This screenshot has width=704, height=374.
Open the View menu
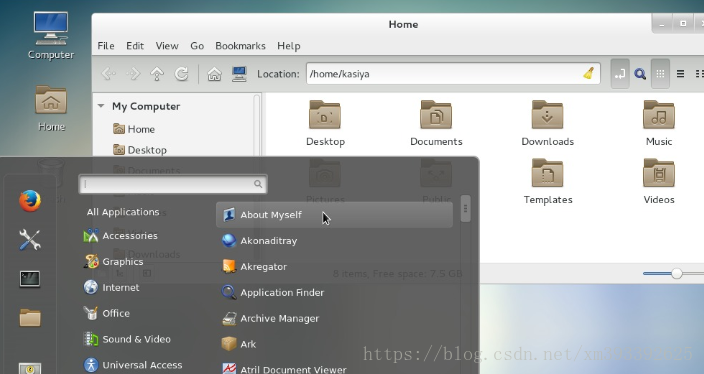click(x=167, y=46)
